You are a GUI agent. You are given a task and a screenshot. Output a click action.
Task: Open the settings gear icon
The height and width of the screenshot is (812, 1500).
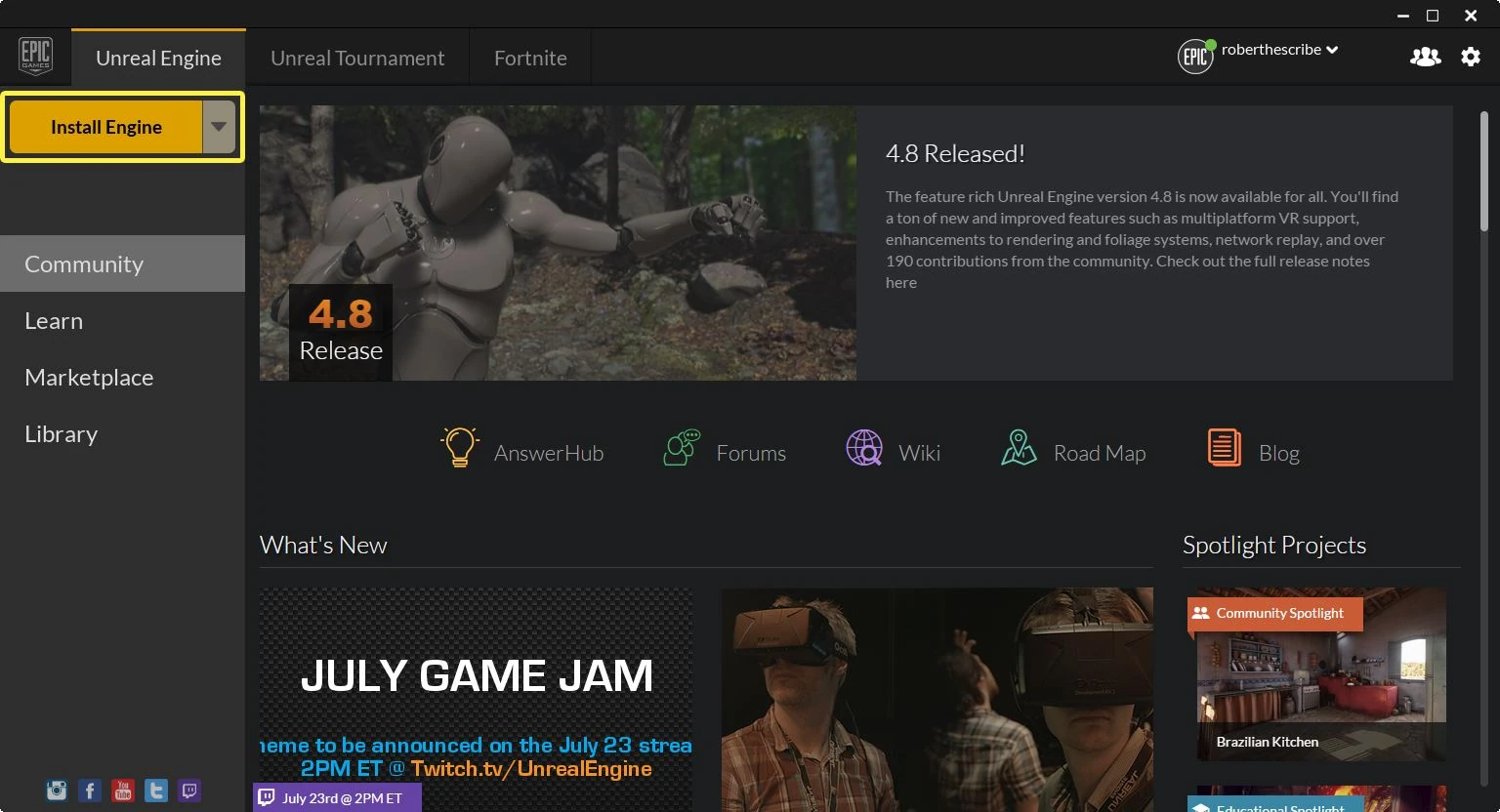click(x=1471, y=57)
